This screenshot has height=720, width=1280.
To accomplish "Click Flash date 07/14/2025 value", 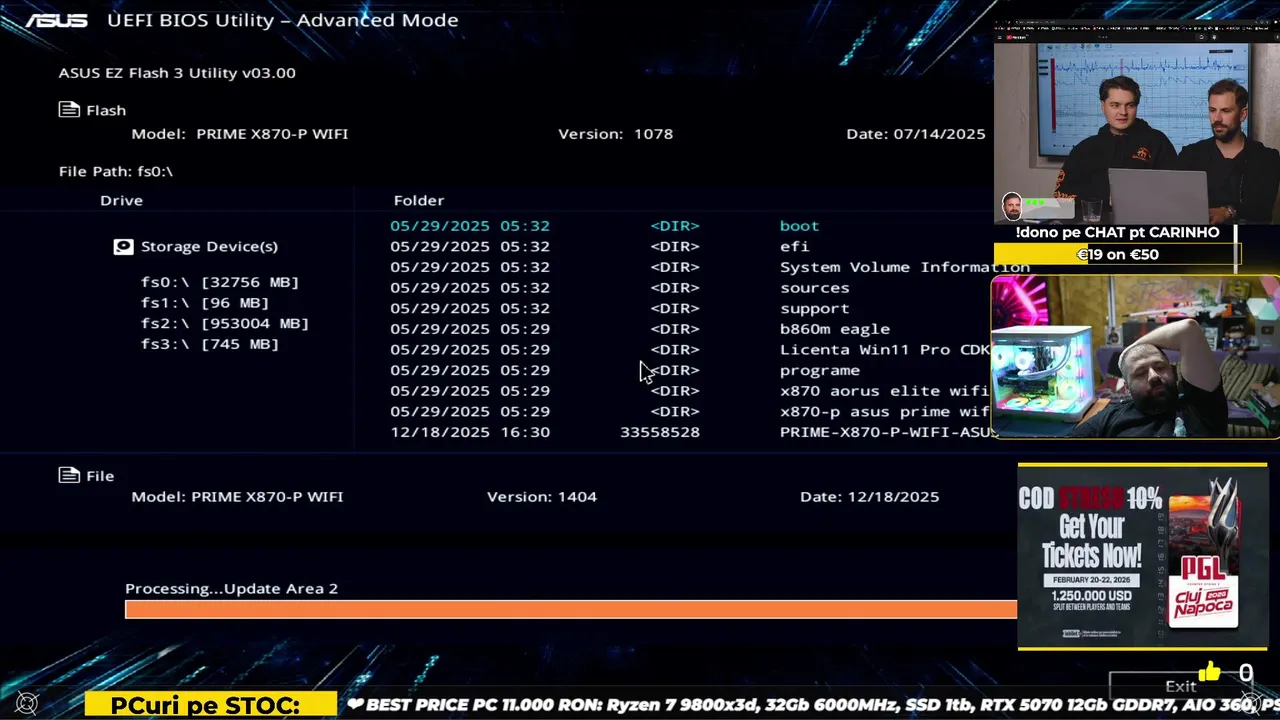I will click(939, 133).
